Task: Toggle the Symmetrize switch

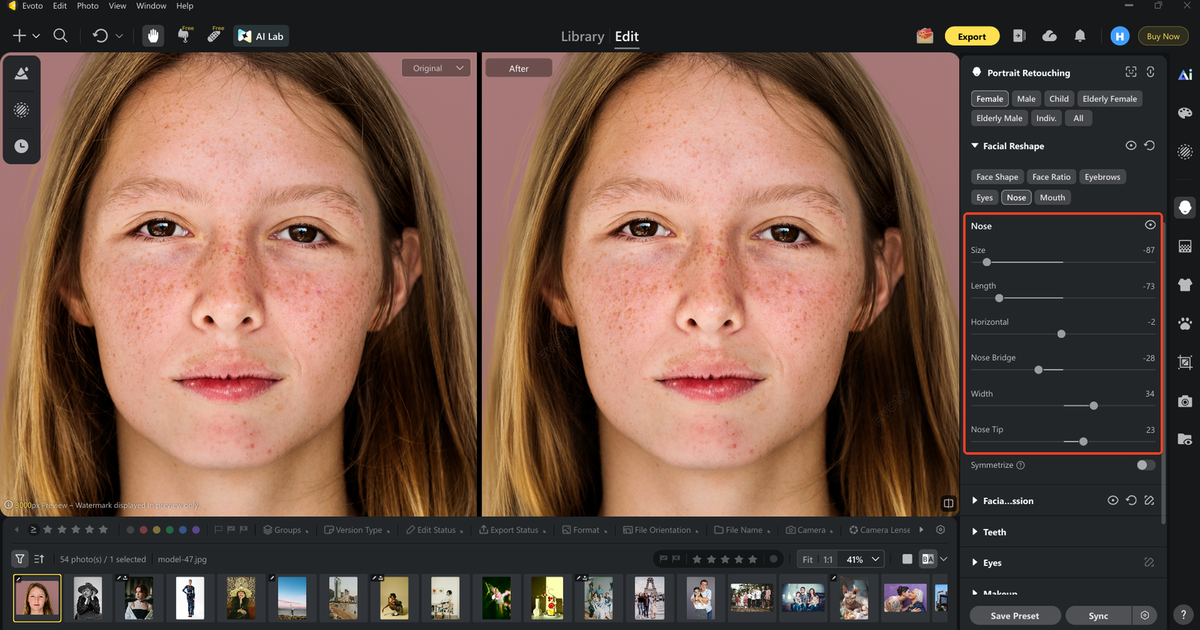Action: (1145, 465)
